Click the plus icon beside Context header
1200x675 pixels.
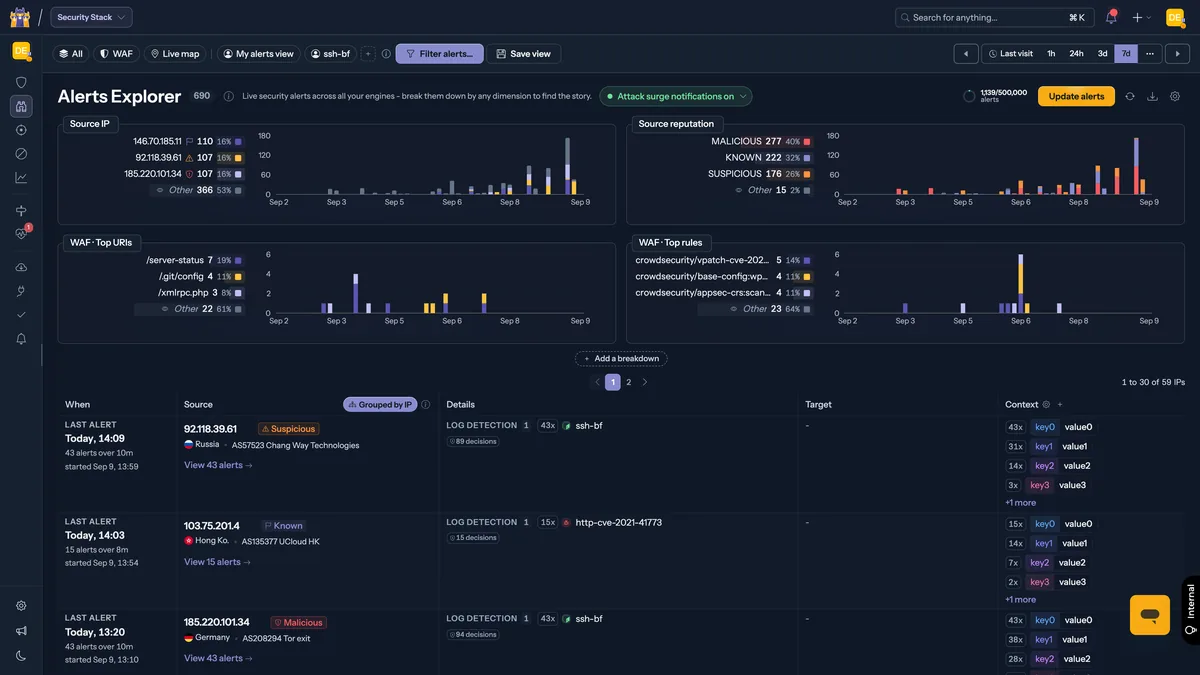click(x=1060, y=405)
